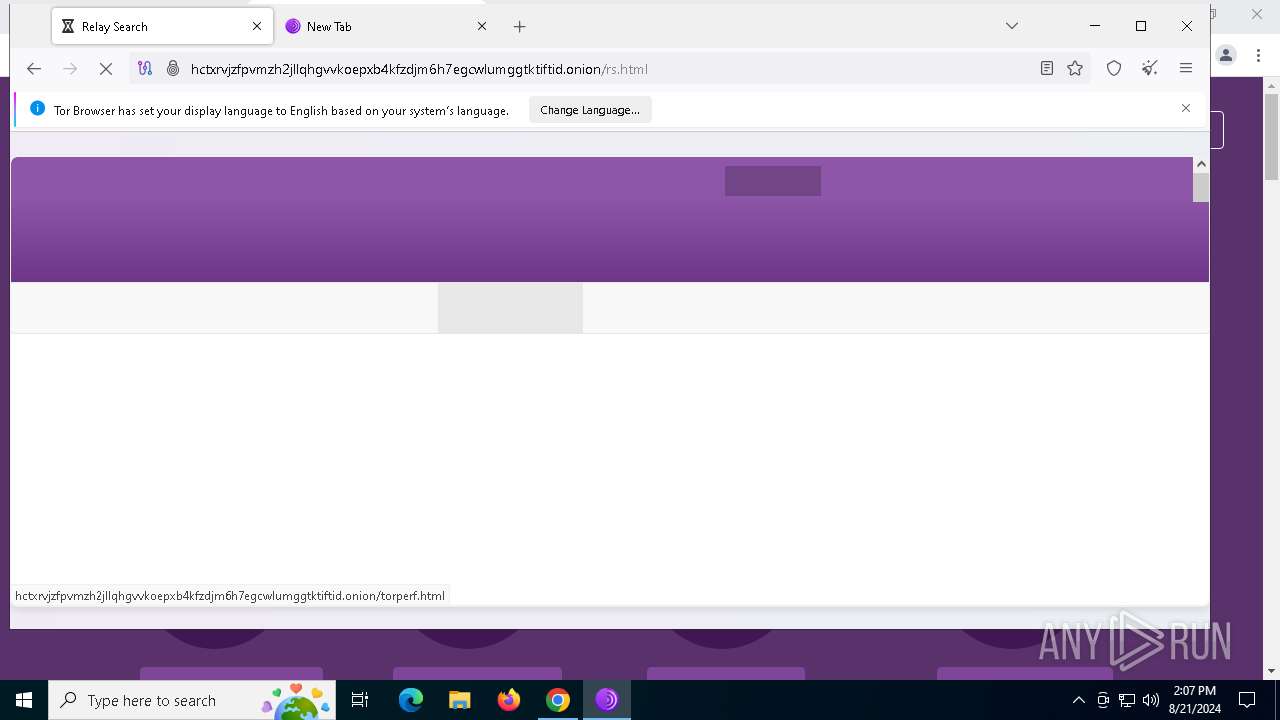Click the dark purple header placeholder button
Screen dimensions: 1280x720
[773, 181]
